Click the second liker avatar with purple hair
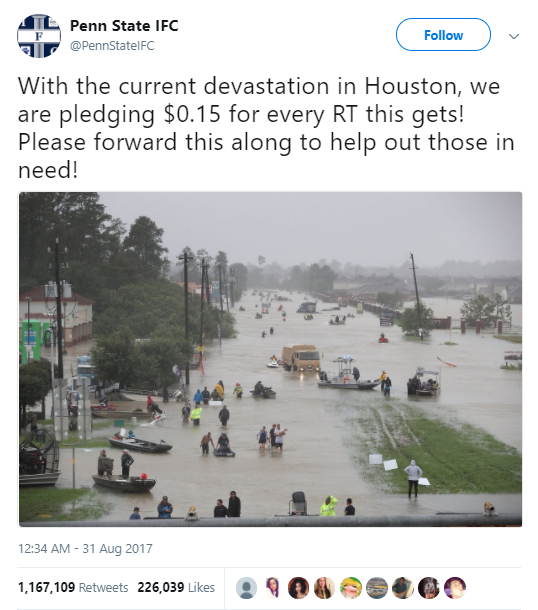This screenshot has width=538, height=610. (272, 587)
